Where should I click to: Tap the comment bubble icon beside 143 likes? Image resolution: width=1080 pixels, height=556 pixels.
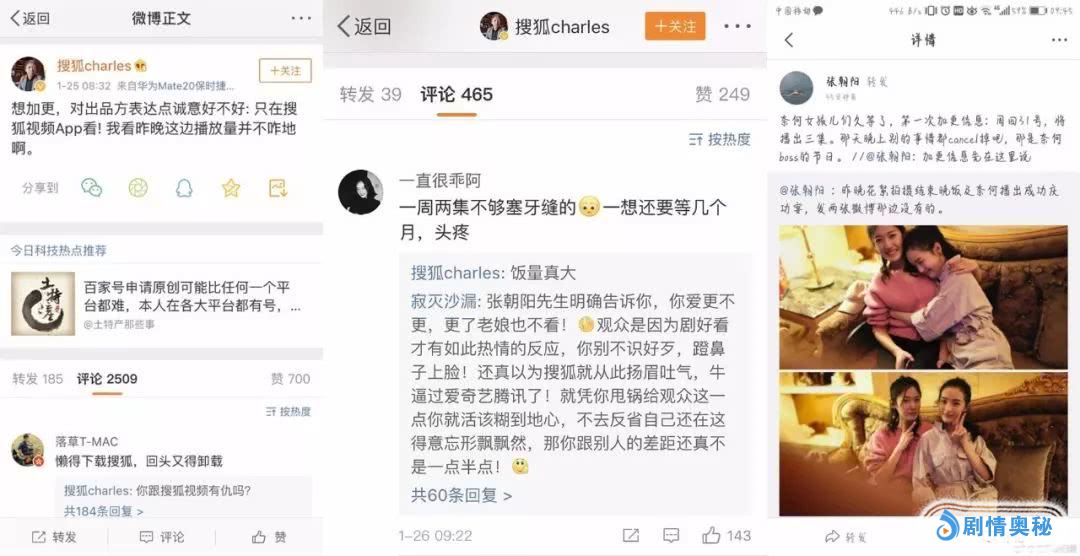point(671,535)
